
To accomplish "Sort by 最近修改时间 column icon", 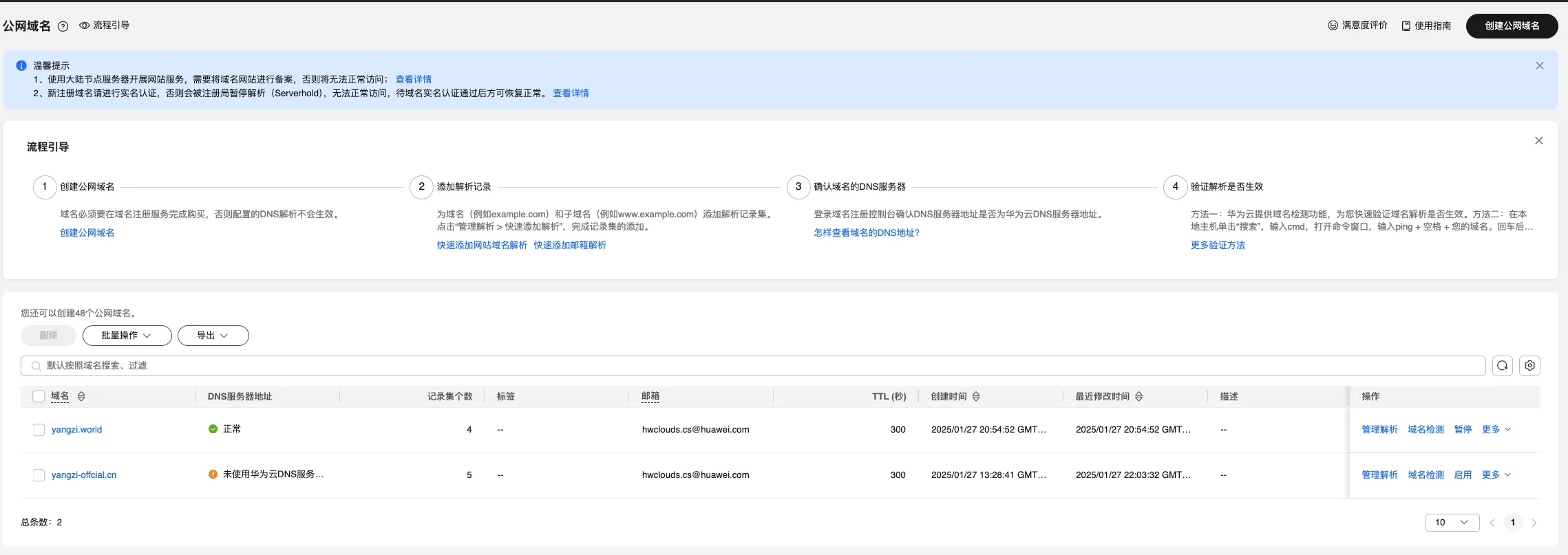I will tap(1138, 397).
